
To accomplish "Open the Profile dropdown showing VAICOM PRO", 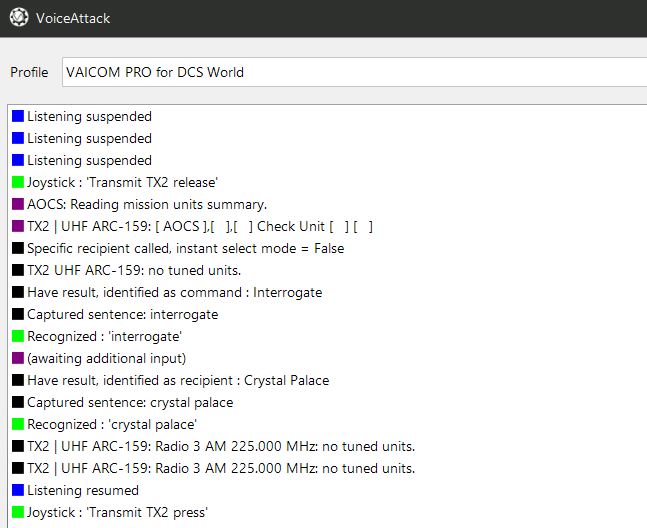I will tap(354, 72).
